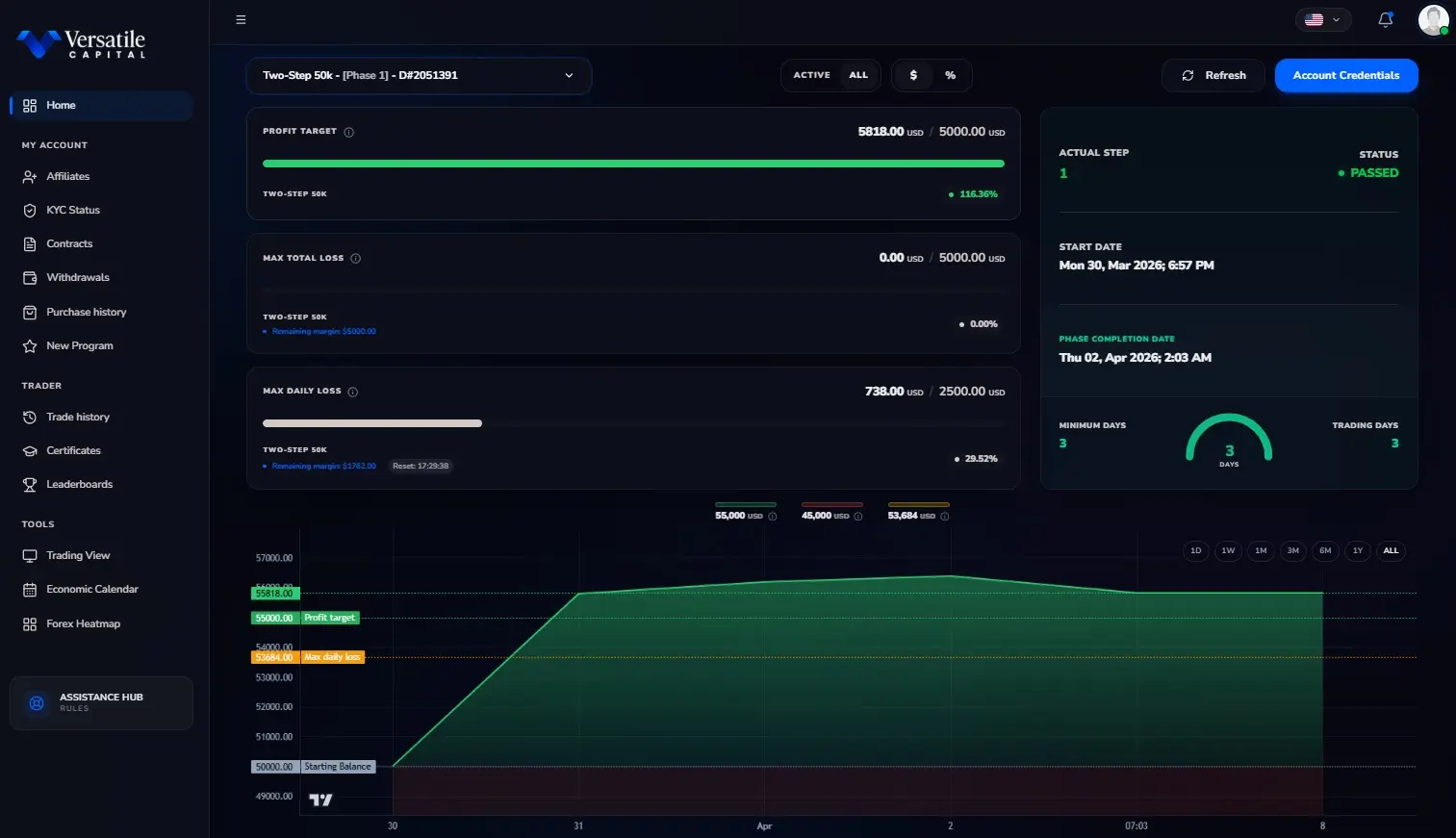Open the notifications bell

coord(1386,19)
